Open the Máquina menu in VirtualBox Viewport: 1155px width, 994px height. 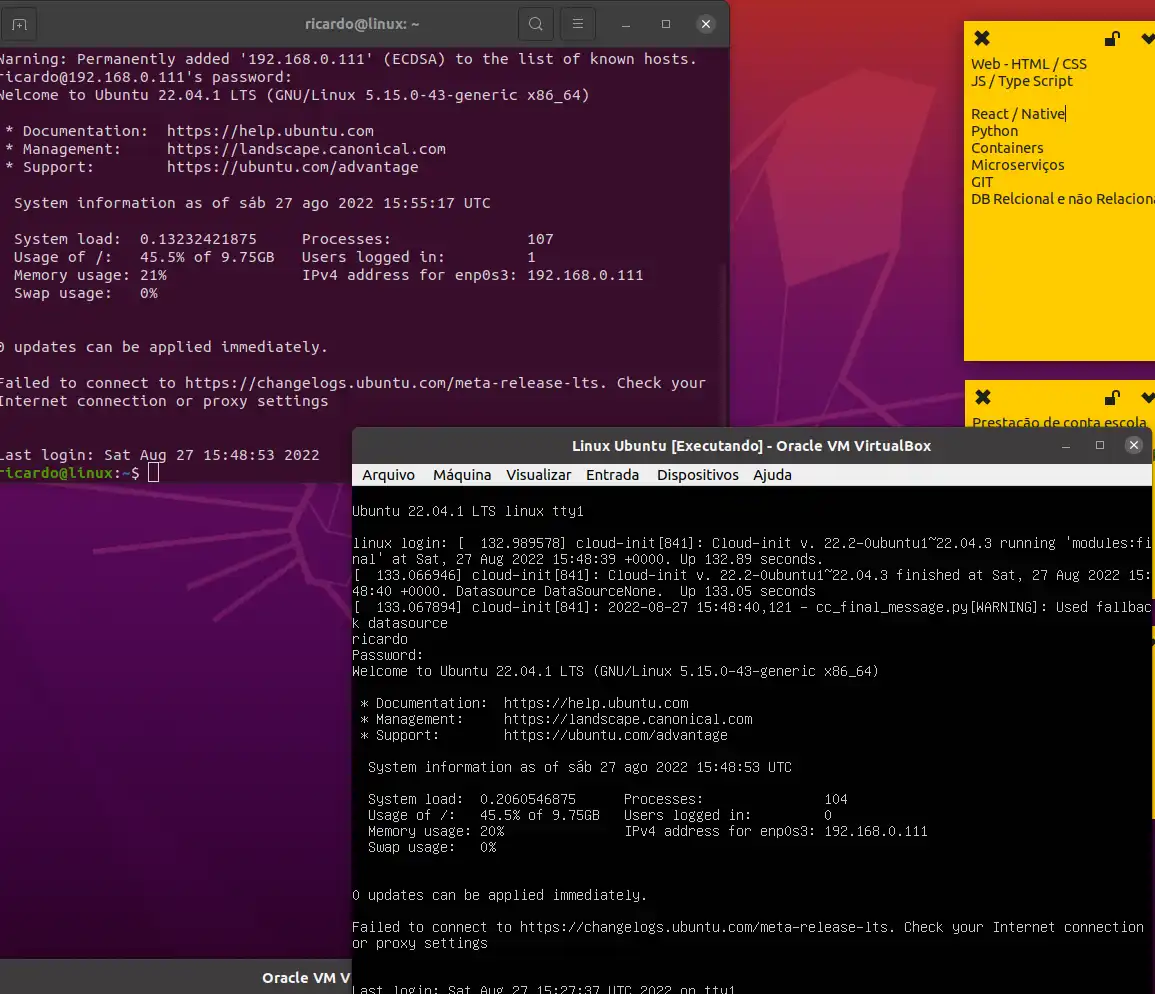pos(461,475)
